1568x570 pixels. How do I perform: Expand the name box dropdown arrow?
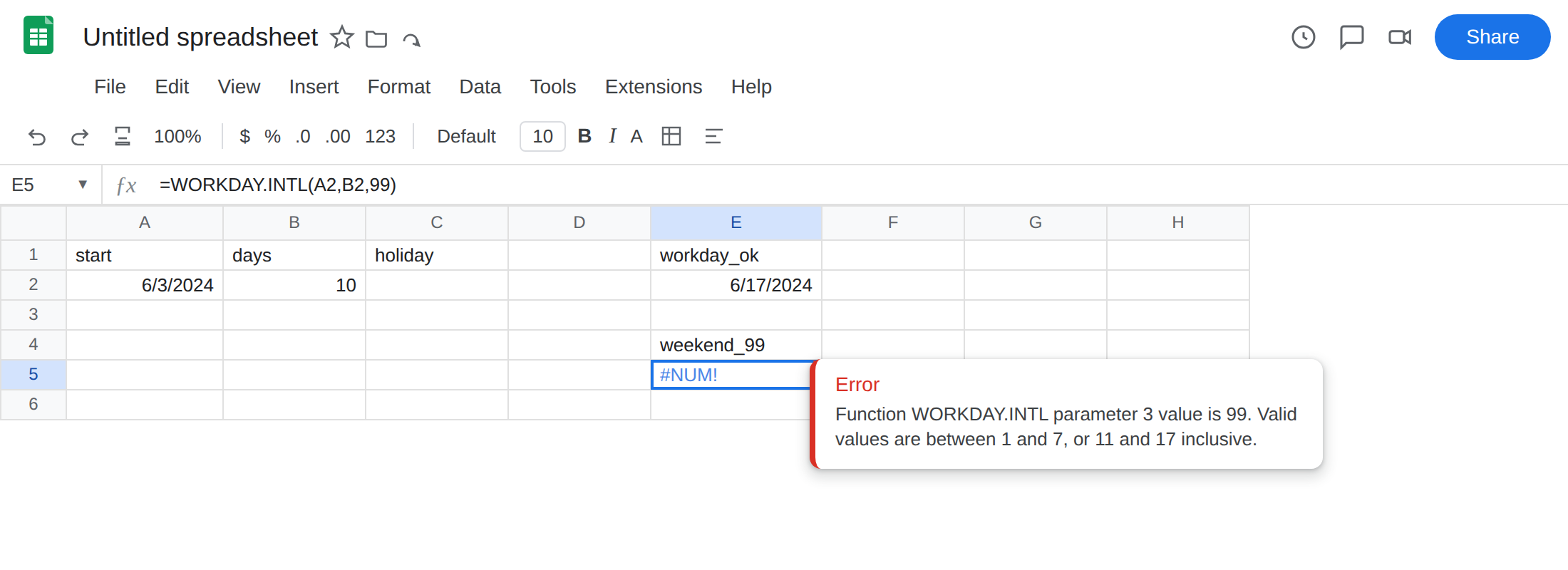click(x=83, y=185)
